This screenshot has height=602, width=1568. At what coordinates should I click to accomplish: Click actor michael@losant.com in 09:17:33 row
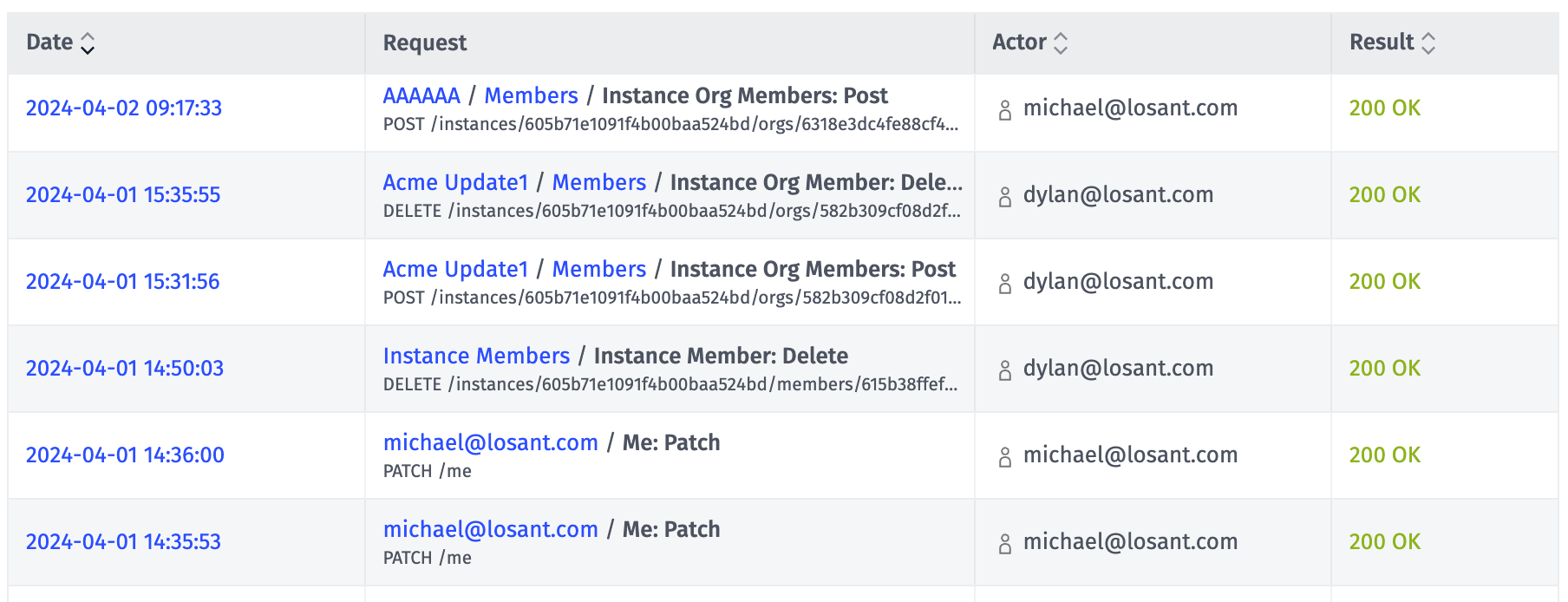tap(1130, 108)
